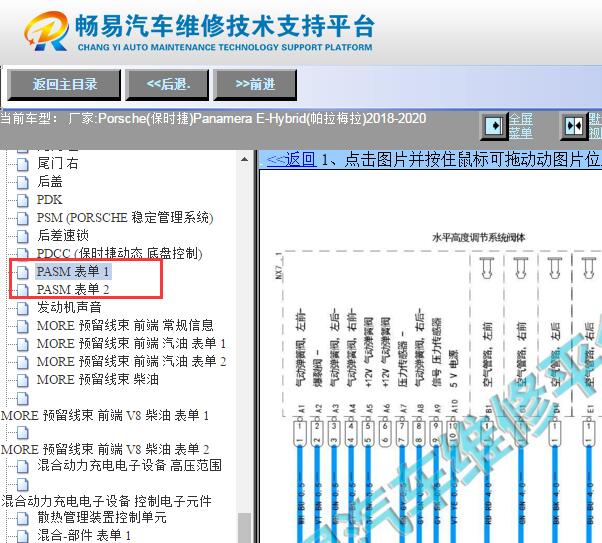Select PASM 表单 1 in the tree
The width and height of the screenshot is (602, 543).
[73, 272]
